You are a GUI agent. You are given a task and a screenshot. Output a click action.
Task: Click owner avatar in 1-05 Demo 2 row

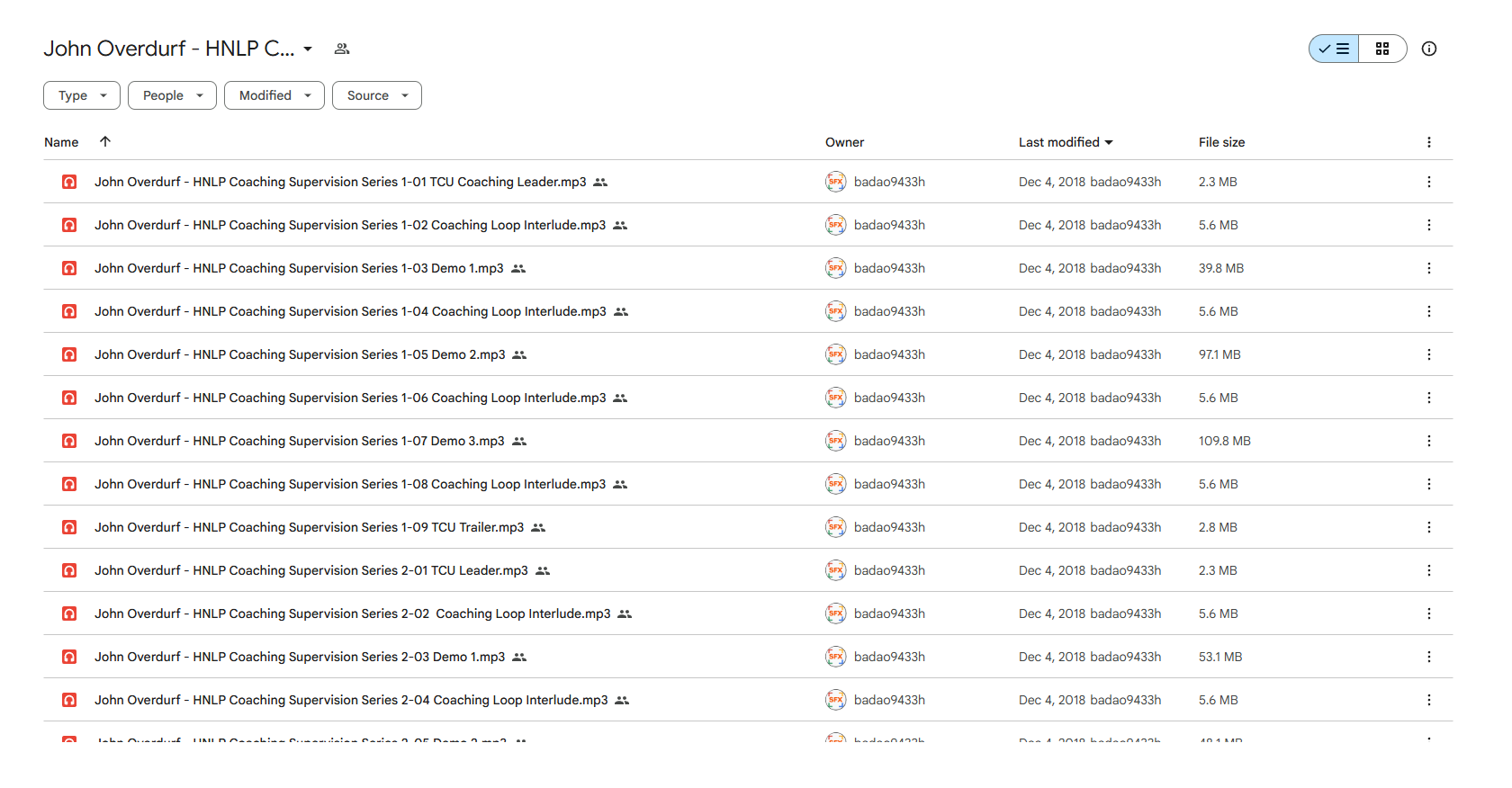pos(836,354)
